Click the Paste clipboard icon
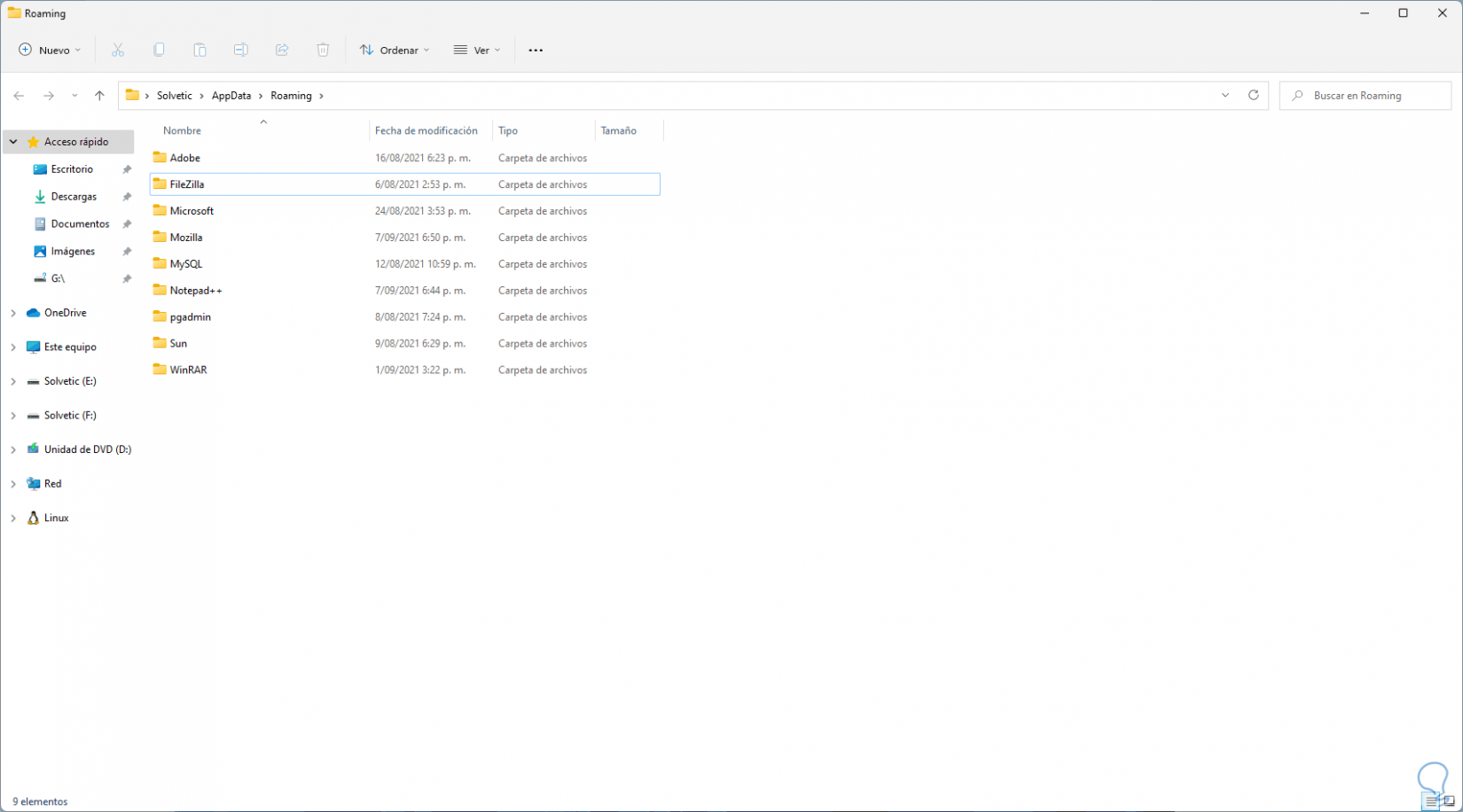Viewport: 1463px width, 812px height. [x=199, y=51]
